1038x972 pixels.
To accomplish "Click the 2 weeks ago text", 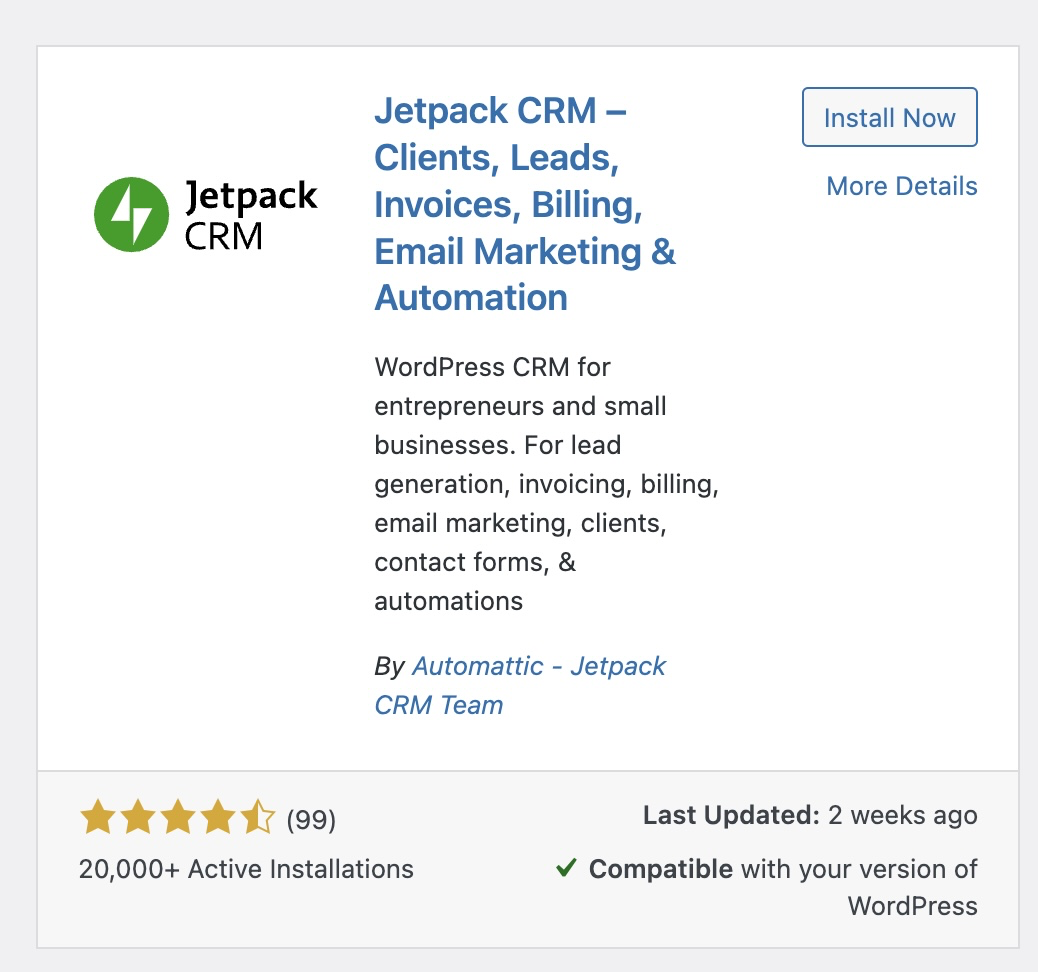I will (x=904, y=815).
